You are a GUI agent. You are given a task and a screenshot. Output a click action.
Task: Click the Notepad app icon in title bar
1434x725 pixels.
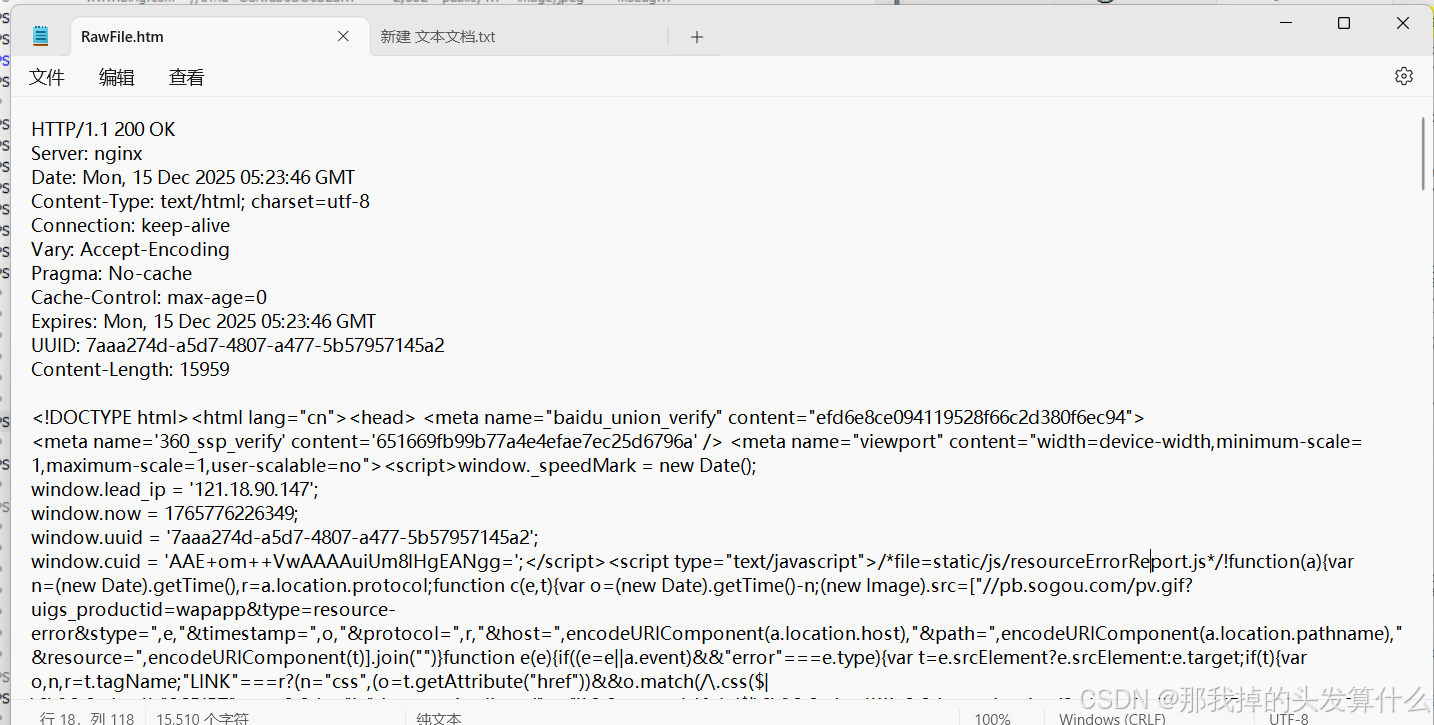41,36
